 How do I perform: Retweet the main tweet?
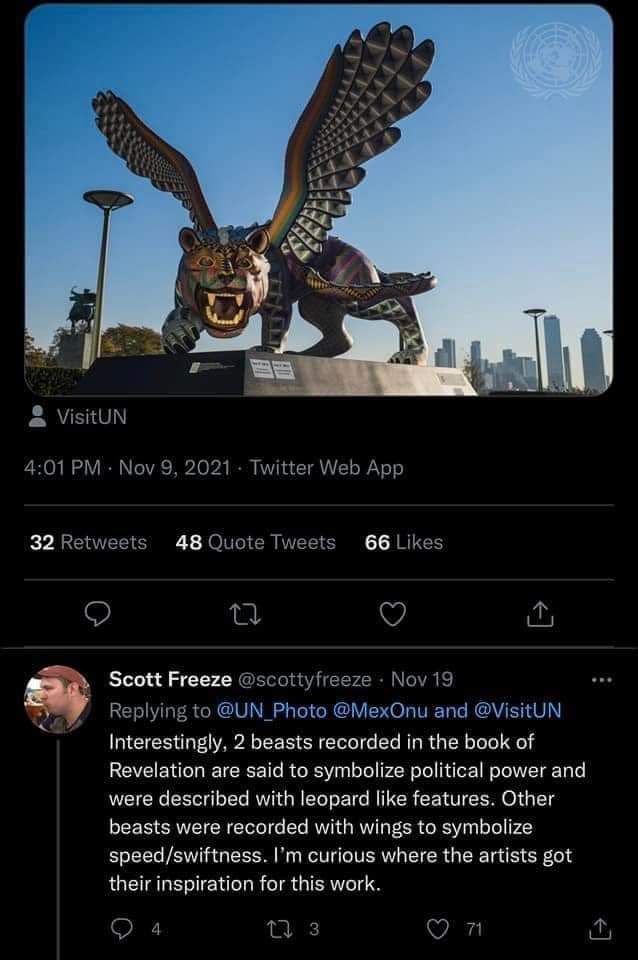[x=245, y=614]
